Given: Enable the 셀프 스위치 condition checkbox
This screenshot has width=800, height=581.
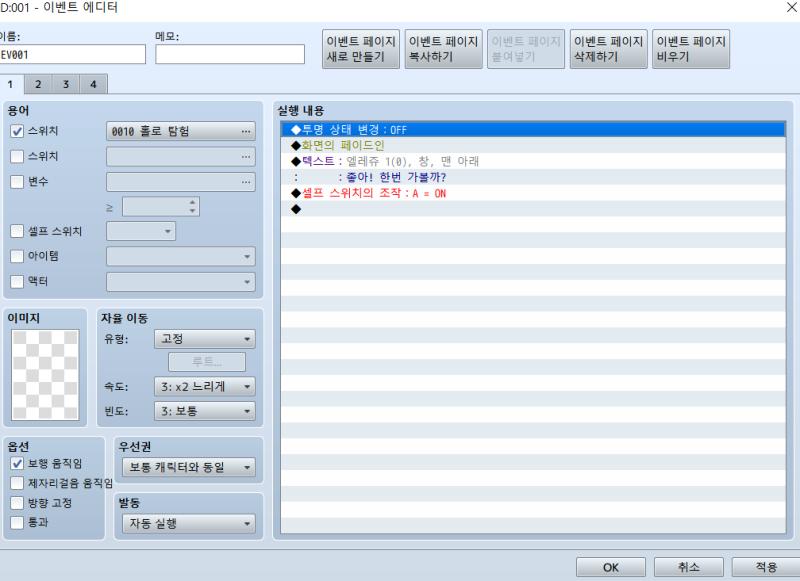Looking at the screenshot, I should [17, 231].
